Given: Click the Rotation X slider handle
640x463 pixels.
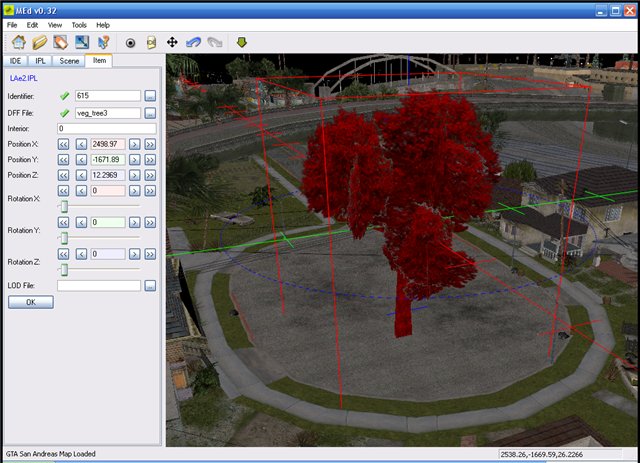Looking at the screenshot, I should 64,206.
